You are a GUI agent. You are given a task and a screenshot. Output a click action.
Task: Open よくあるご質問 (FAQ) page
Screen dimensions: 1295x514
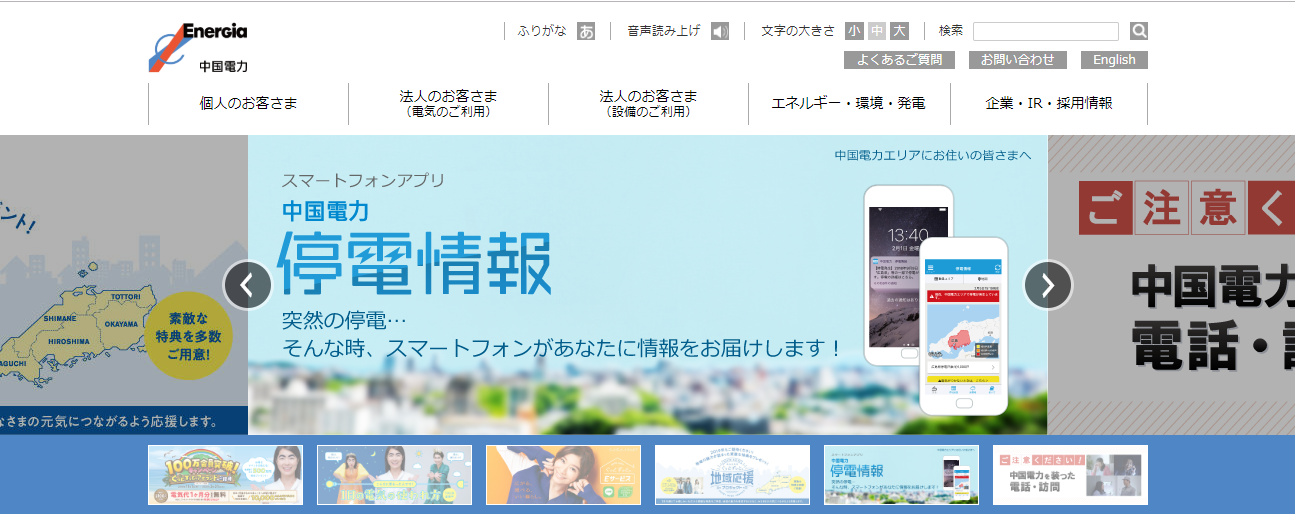pyautogui.click(x=899, y=60)
